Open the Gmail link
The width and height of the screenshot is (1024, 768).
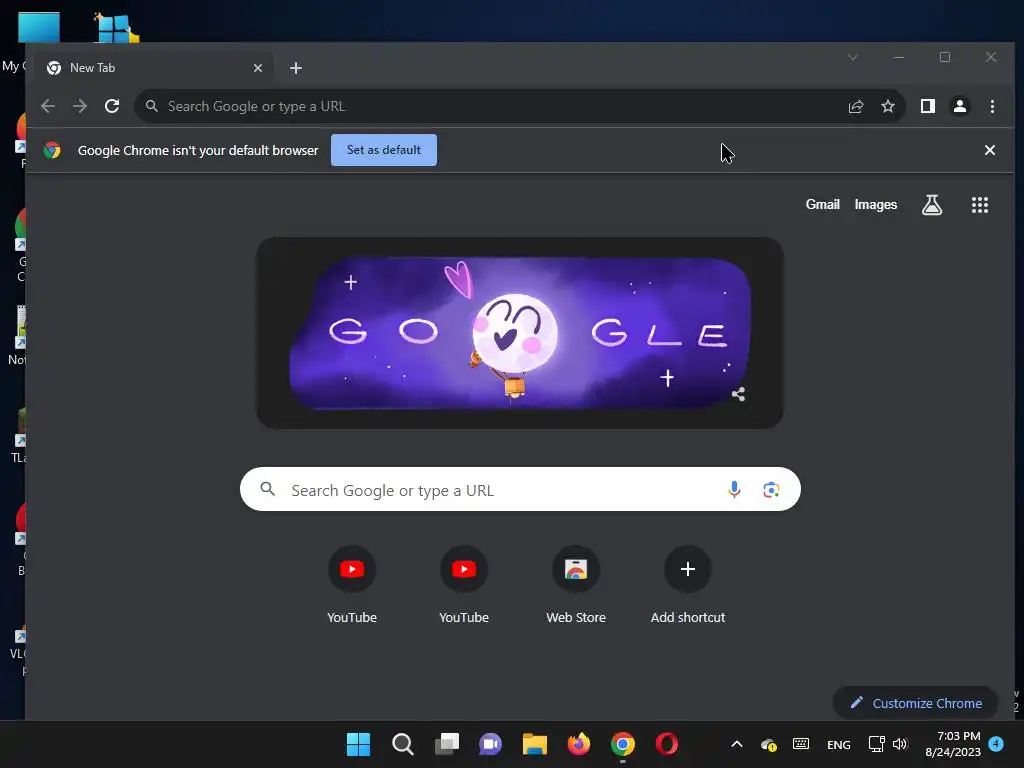click(822, 204)
